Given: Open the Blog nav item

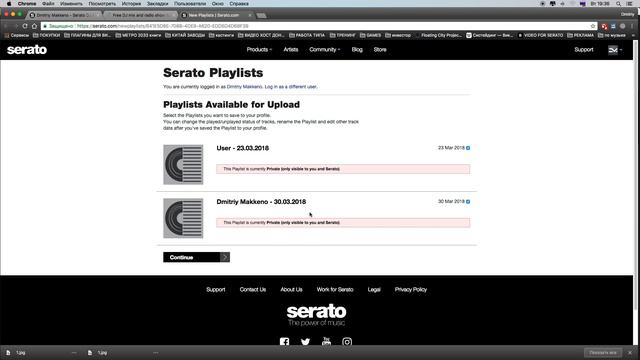Looking at the screenshot, I should (357, 49).
